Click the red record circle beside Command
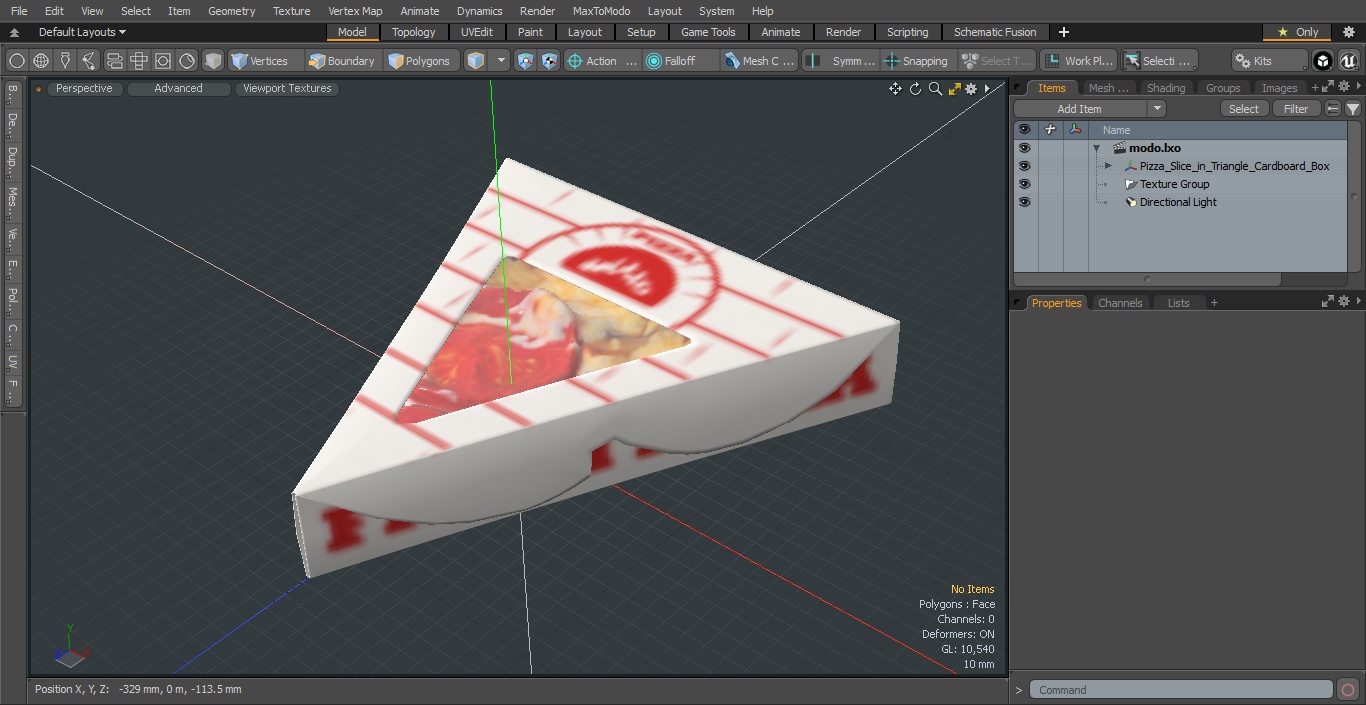Screen dimensions: 1366x705 click(x=1347, y=690)
